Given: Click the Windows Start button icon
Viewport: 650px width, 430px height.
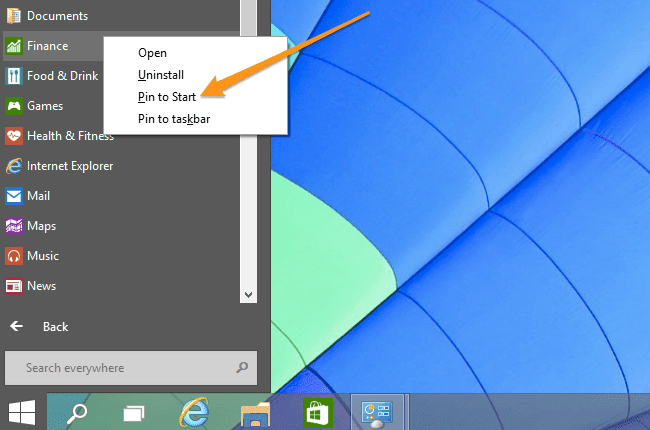Looking at the screenshot, I should pos(22,412).
